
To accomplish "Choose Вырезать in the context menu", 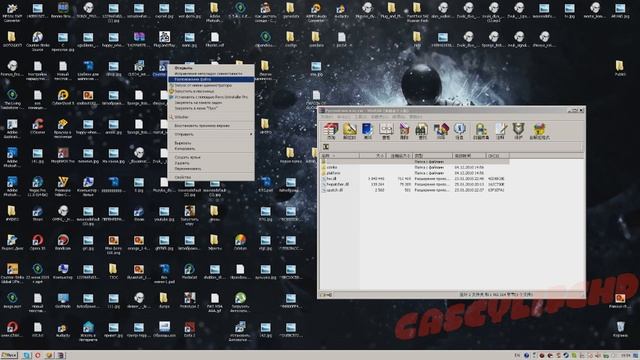I will (x=211, y=143).
